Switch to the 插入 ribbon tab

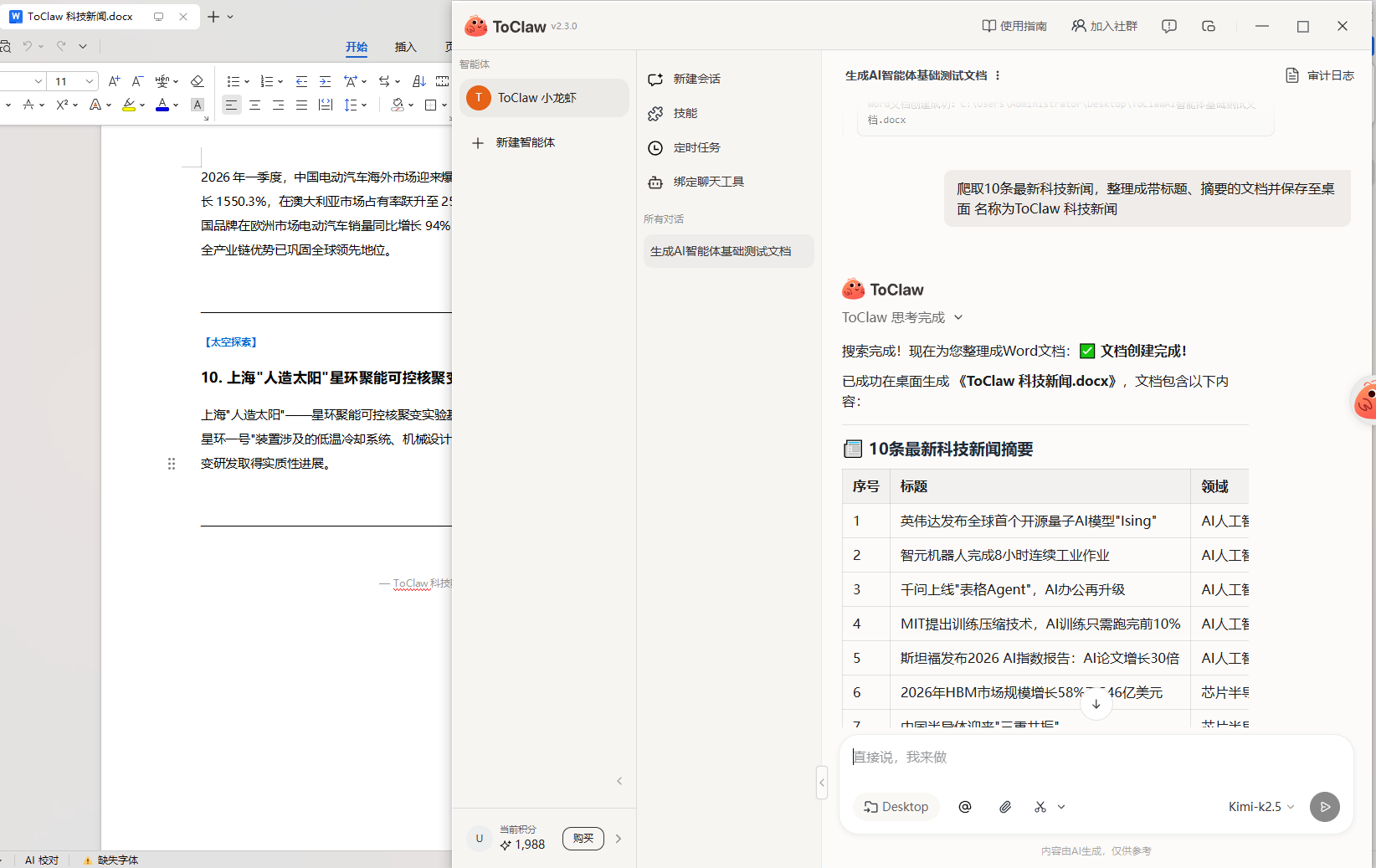pos(406,47)
